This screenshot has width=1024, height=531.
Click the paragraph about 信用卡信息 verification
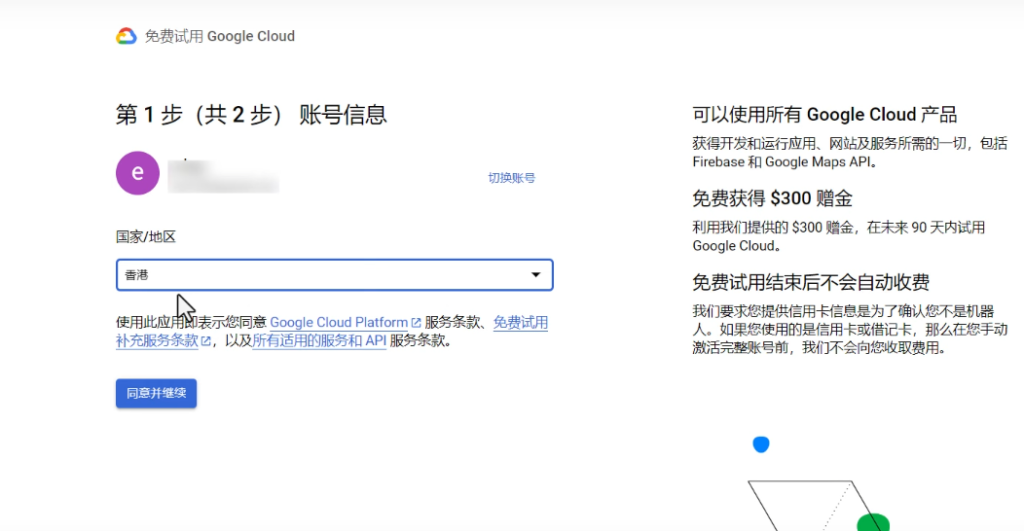[x=850, y=329]
